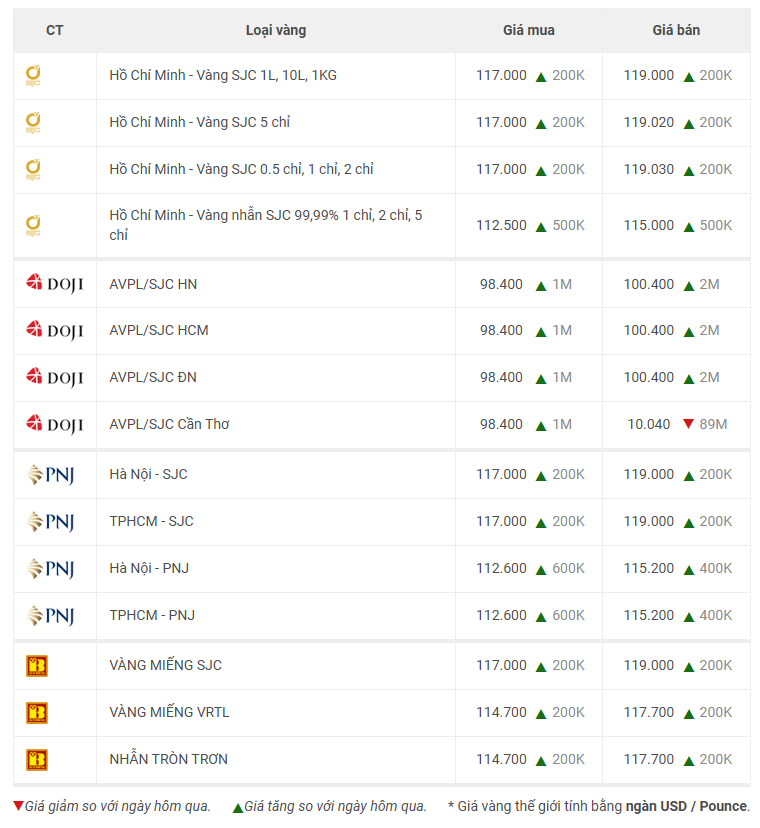Click footnote text ngàn USD / Pounce
The image size is (760, 828).
pos(687,806)
